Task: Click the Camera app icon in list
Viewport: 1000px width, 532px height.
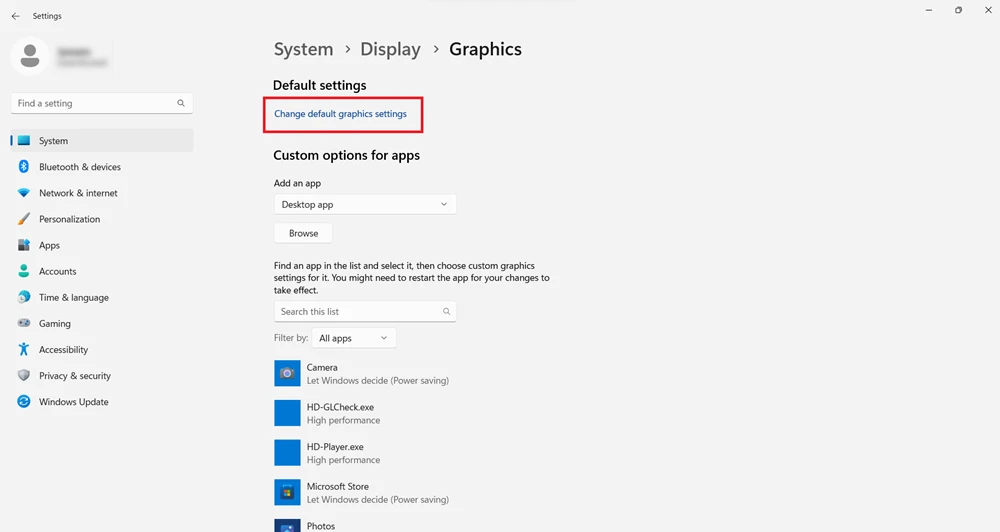Action: (x=287, y=373)
